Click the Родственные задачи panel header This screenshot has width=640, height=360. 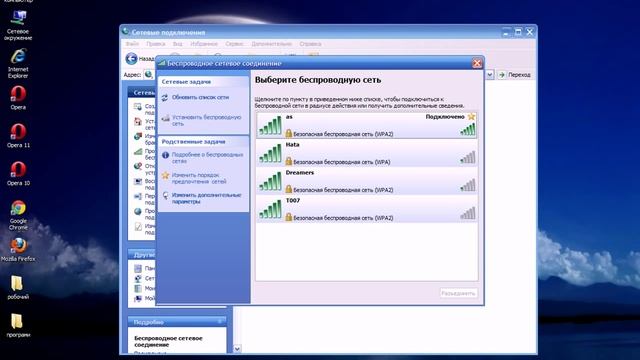pyautogui.click(x=203, y=142)
